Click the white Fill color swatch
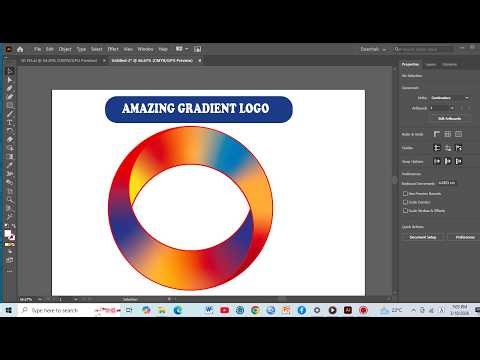The height and width of the screenshot is (360, 480). 7,233
